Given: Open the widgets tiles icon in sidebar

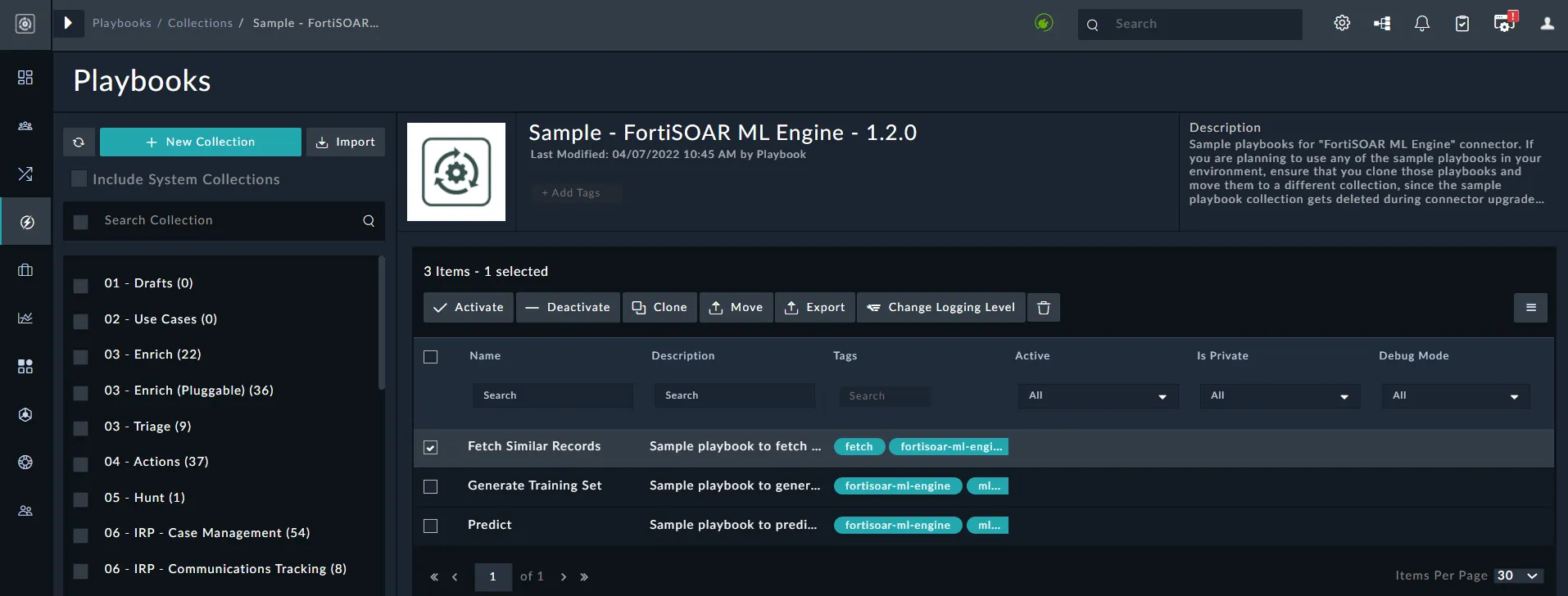Looking at the screenshot, I should [x=25, y=366].
